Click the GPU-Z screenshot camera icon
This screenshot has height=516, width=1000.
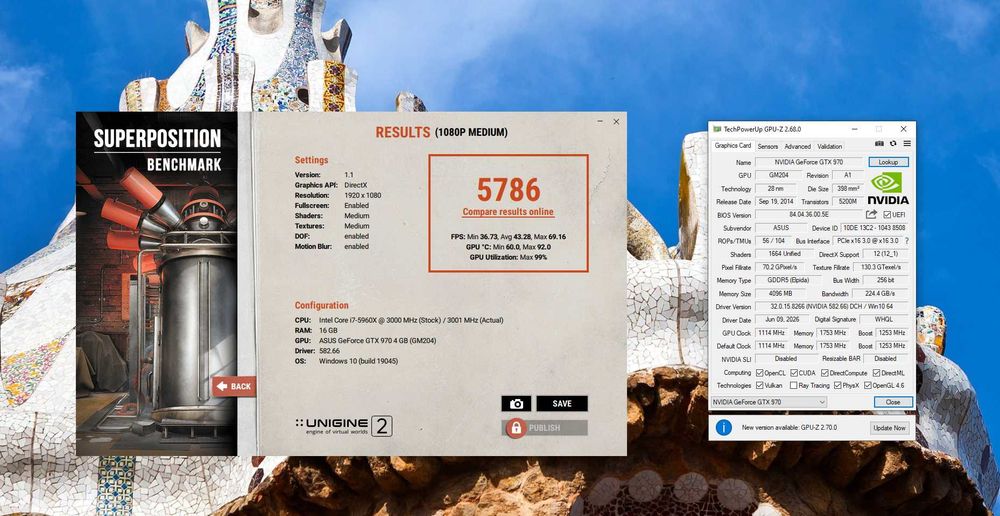pyautogui.click(x=879, y=144)
